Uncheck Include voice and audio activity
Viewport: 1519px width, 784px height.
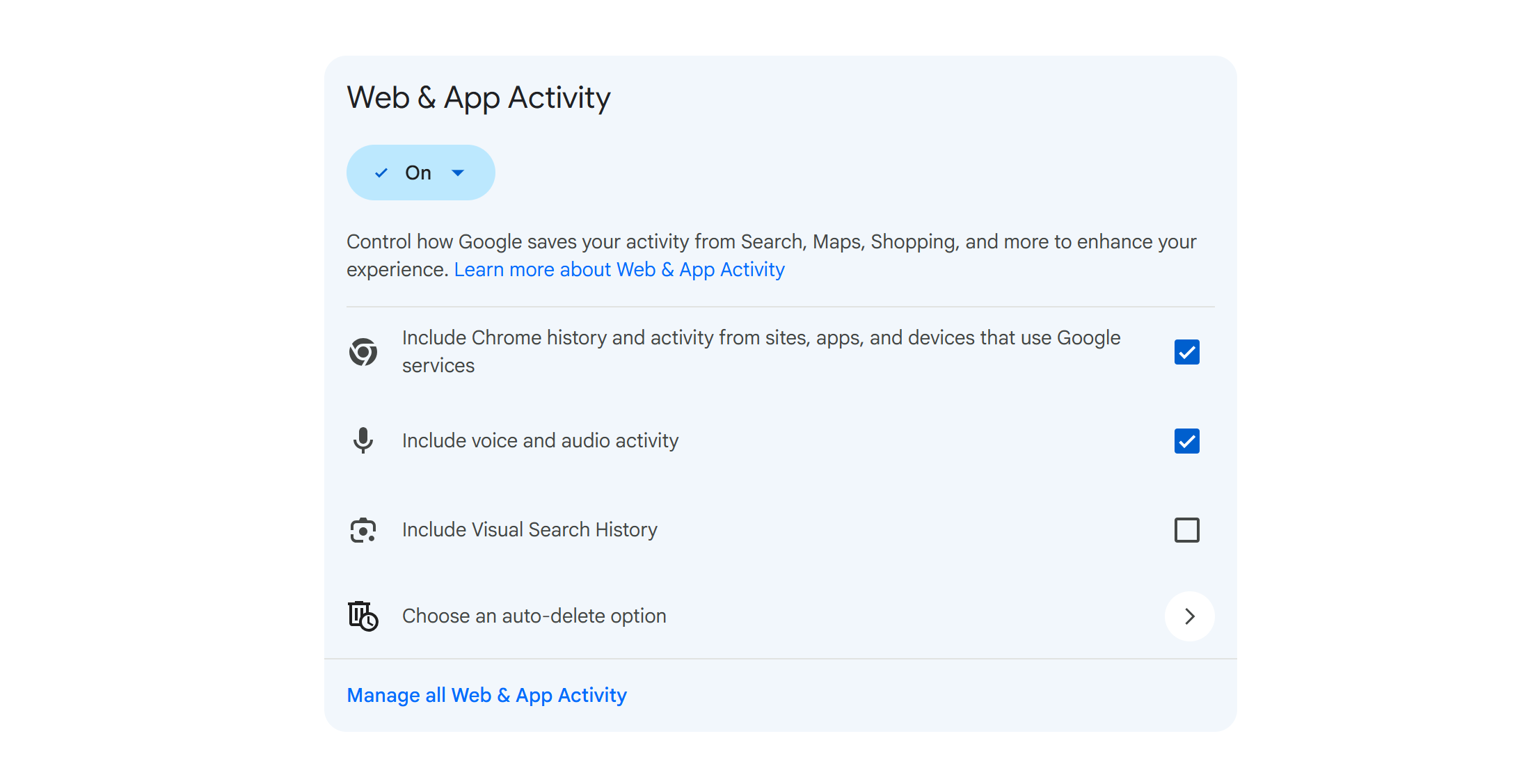[x=1187, y=441]
